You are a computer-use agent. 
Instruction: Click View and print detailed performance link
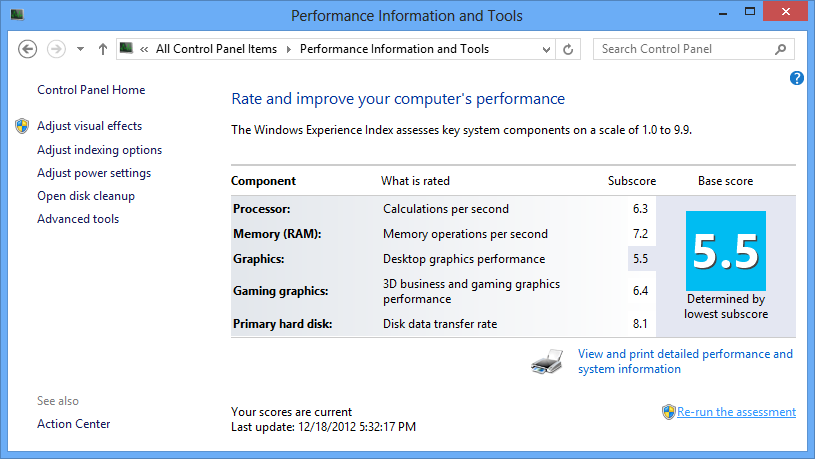(685, 361)
